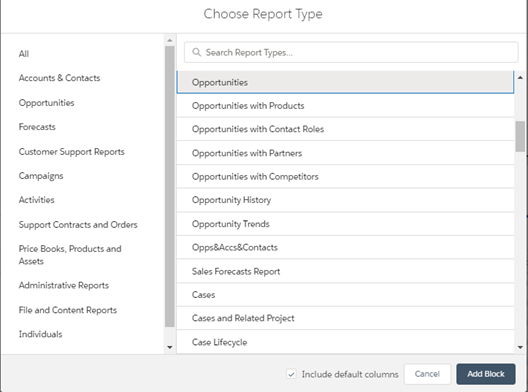Screen dimensions: 528x392
Task: Select File and Content Reports category
Action: [x=68, y=310]
